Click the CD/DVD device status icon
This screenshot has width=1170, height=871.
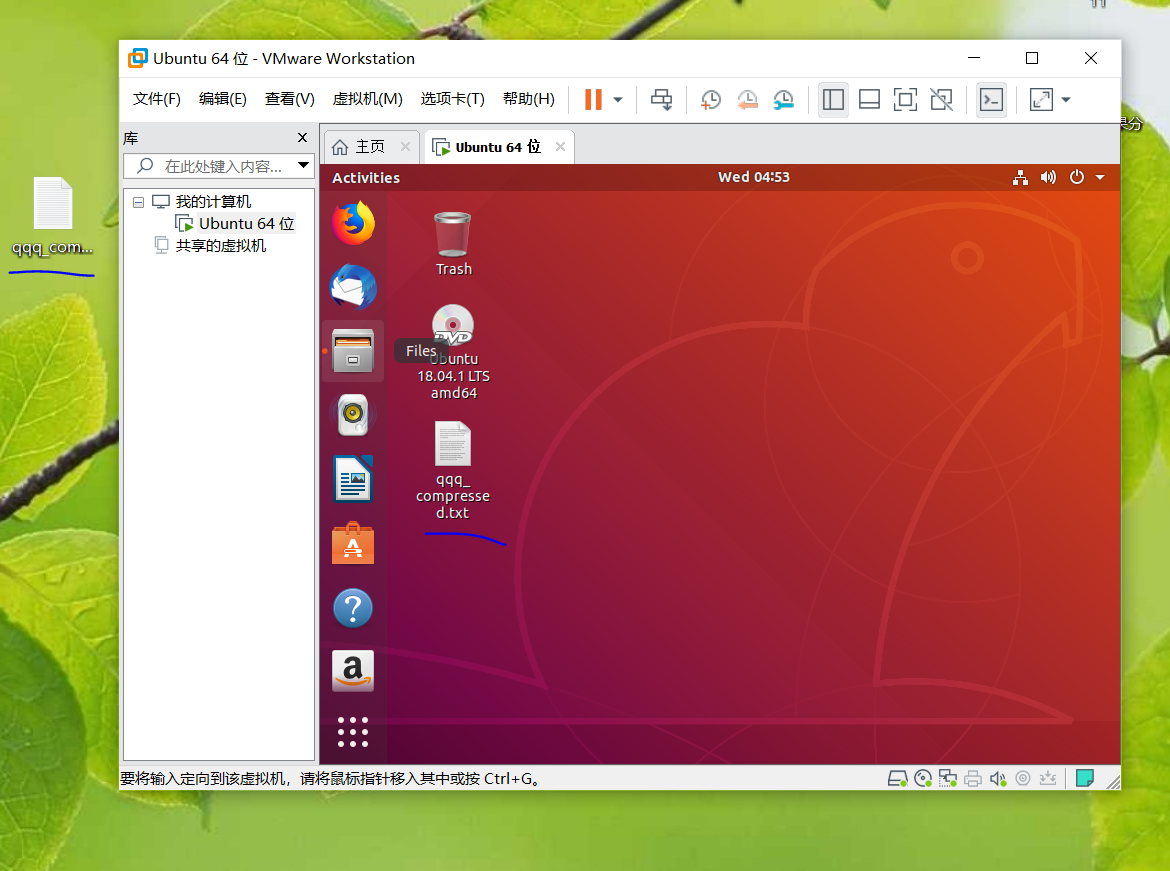pos(923,778)
